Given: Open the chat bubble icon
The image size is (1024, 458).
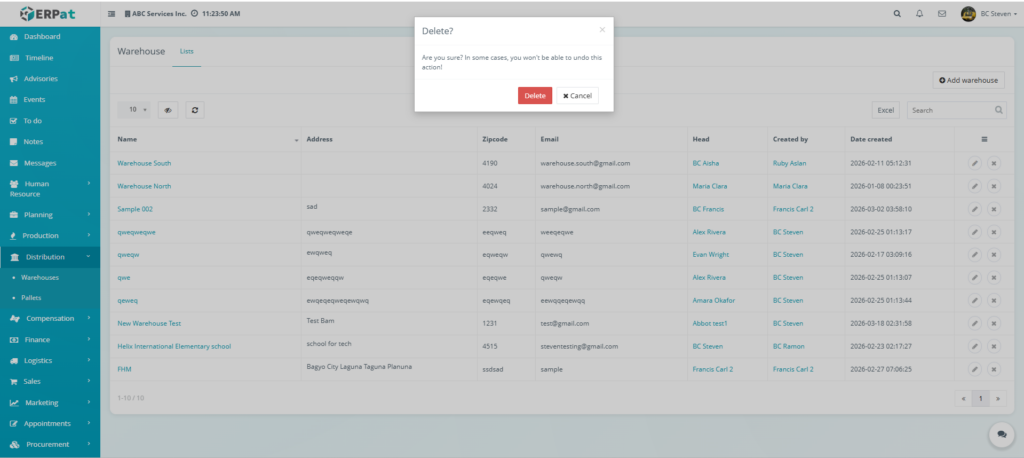Looking at the screenshot, I should 1002,434.
